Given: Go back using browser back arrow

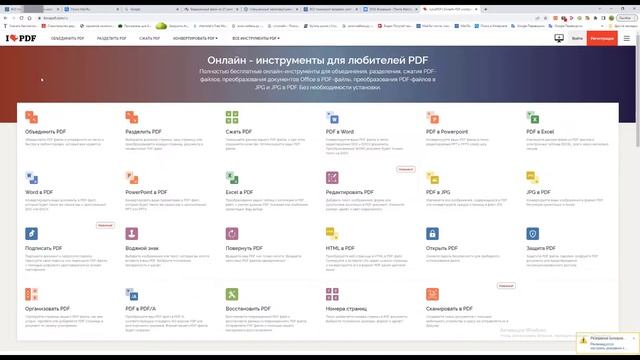Looking at the screenshot, I should click(x=5, y=18).
